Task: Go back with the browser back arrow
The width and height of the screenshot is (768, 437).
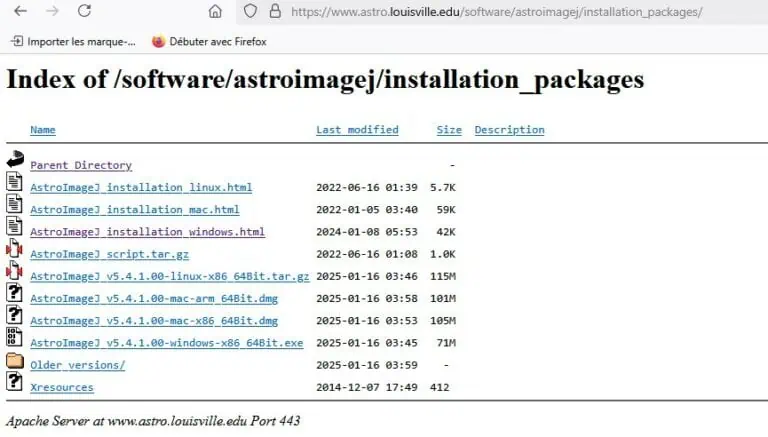Action: [20, 11]
